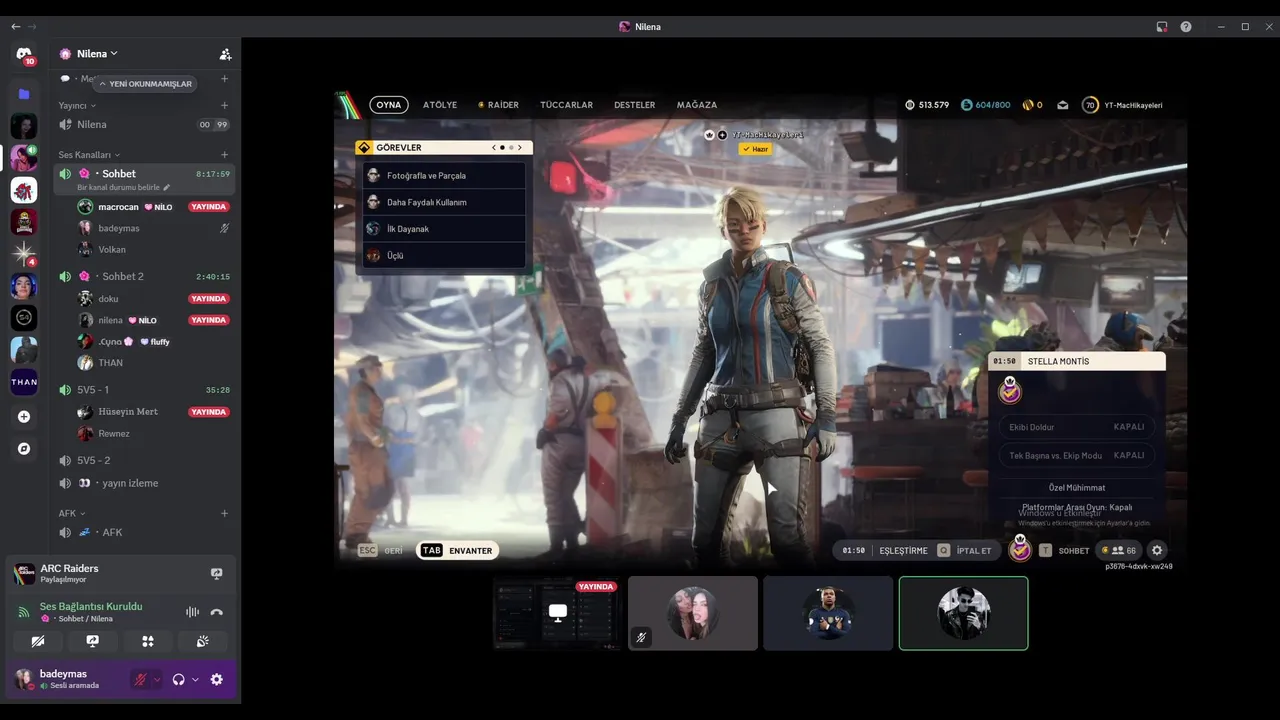Open the TÜCCARLAR tab
Image resolution: width=1280 pixels, height=720 pixels.
(566, 105)
